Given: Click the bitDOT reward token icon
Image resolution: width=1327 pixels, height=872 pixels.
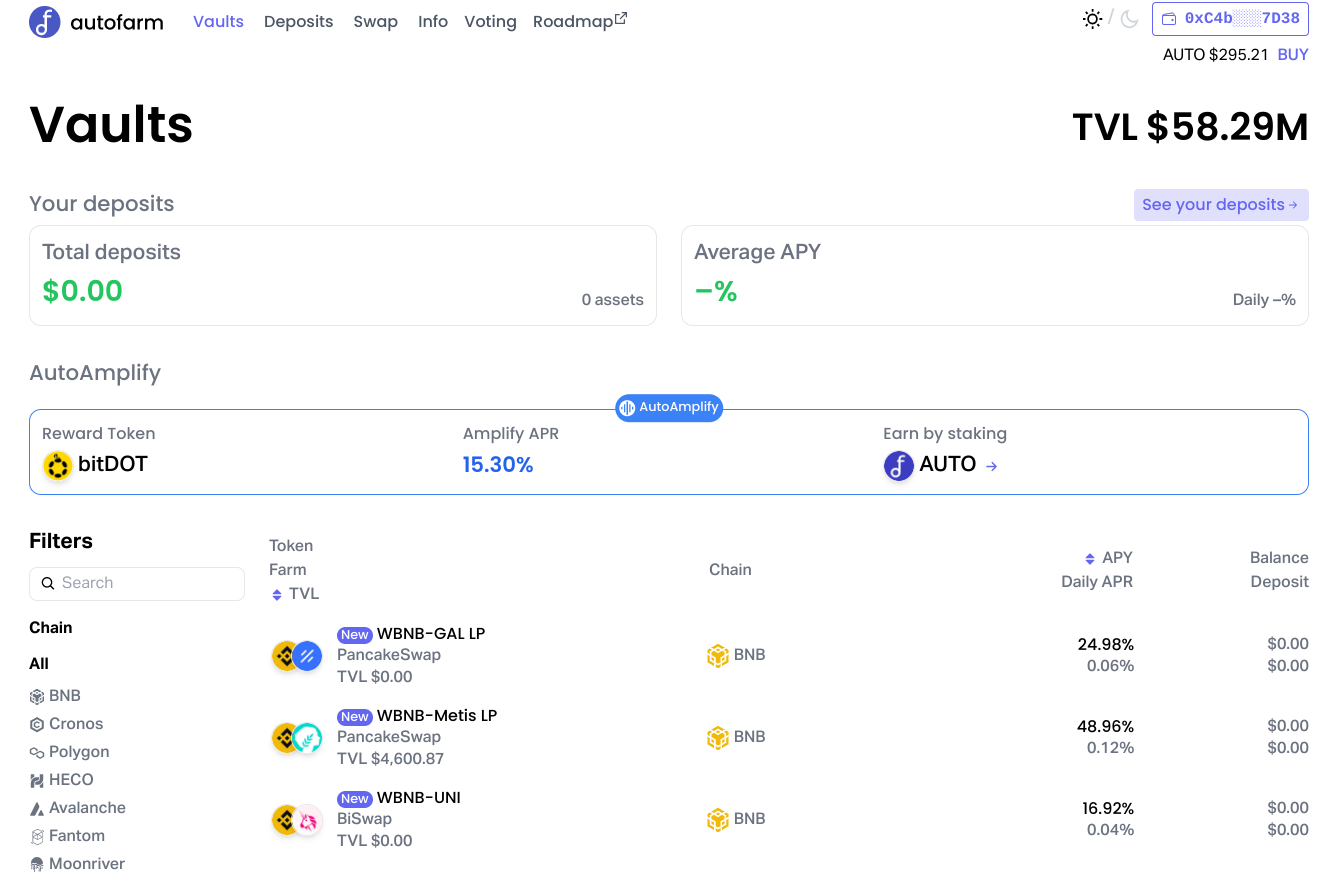Looking at the screenshot, I should (x=58, y=465).
